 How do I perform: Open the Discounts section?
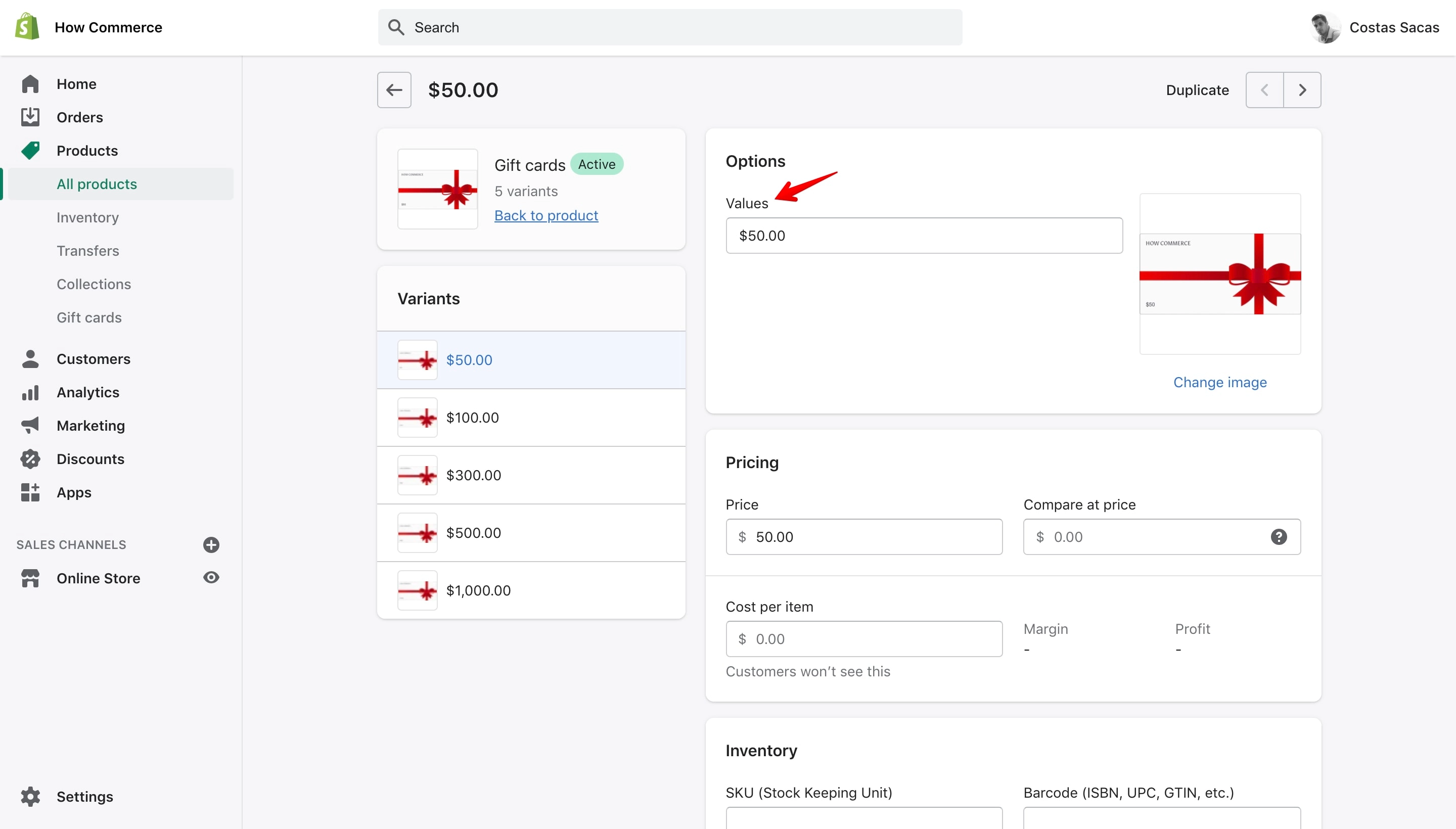pos(90,459)
